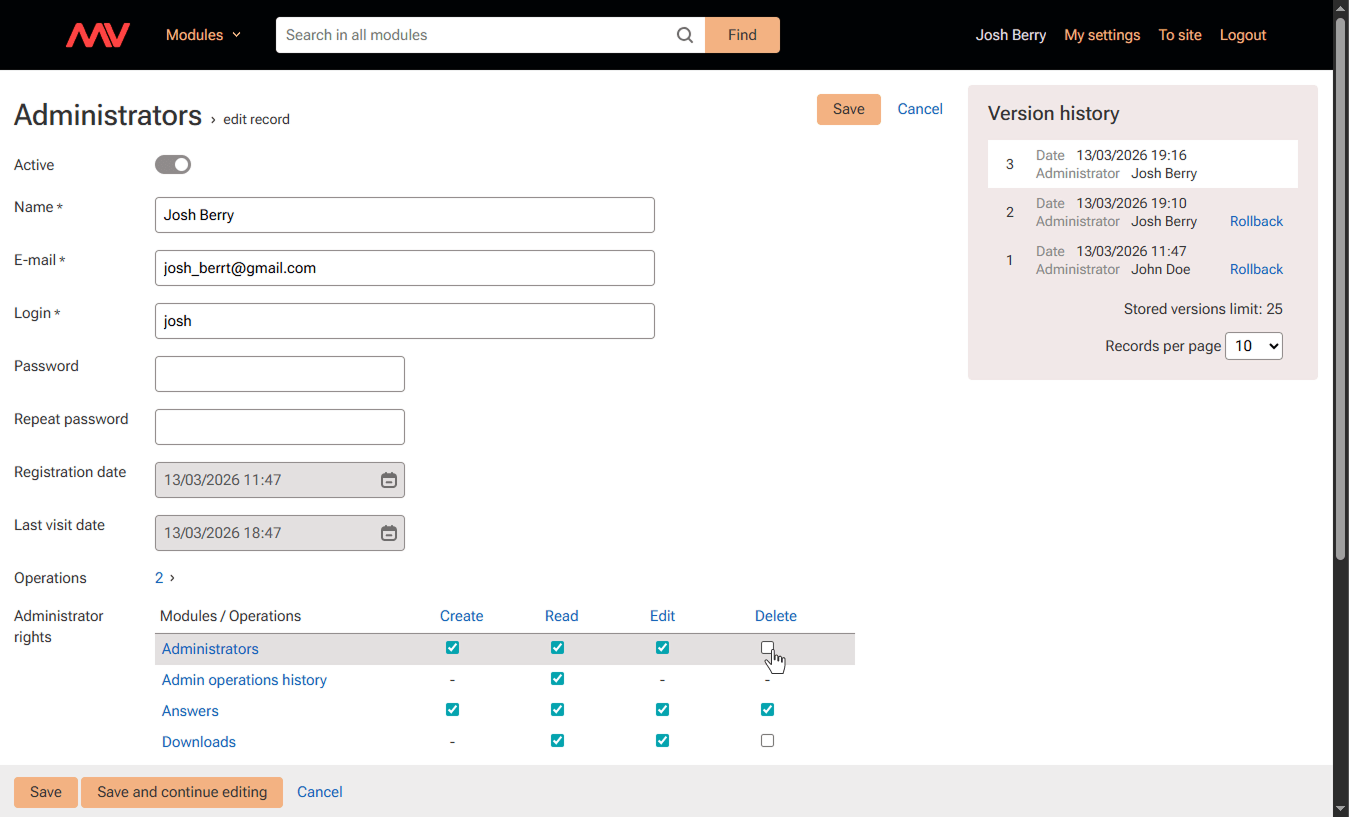Click the Find button
Screen dimensions: 1349x817
click(742, 35)
